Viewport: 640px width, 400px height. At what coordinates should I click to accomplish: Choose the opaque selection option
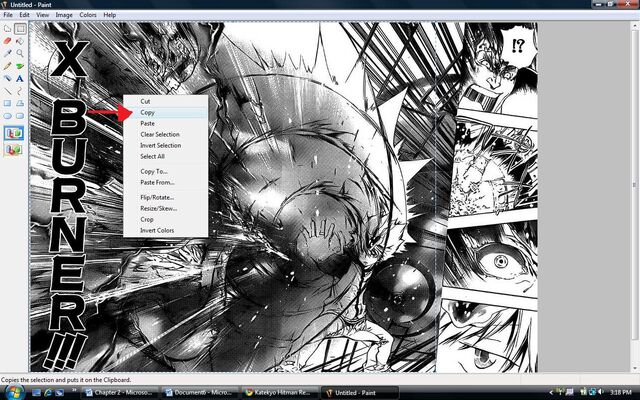point(14,133)
